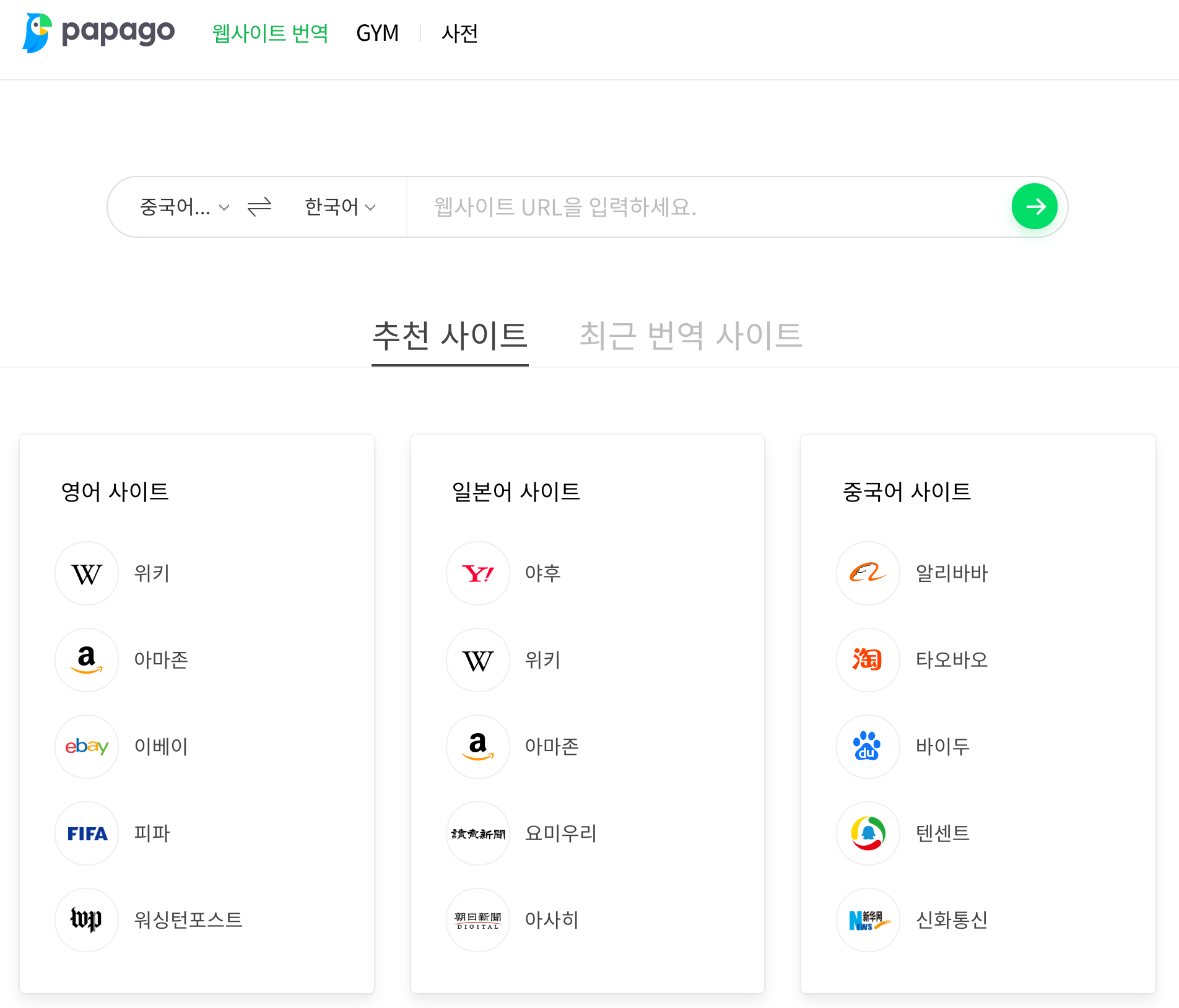
Task: Click the Wikipedia icon under 일본어 사이트
Action: coord(478,660)
